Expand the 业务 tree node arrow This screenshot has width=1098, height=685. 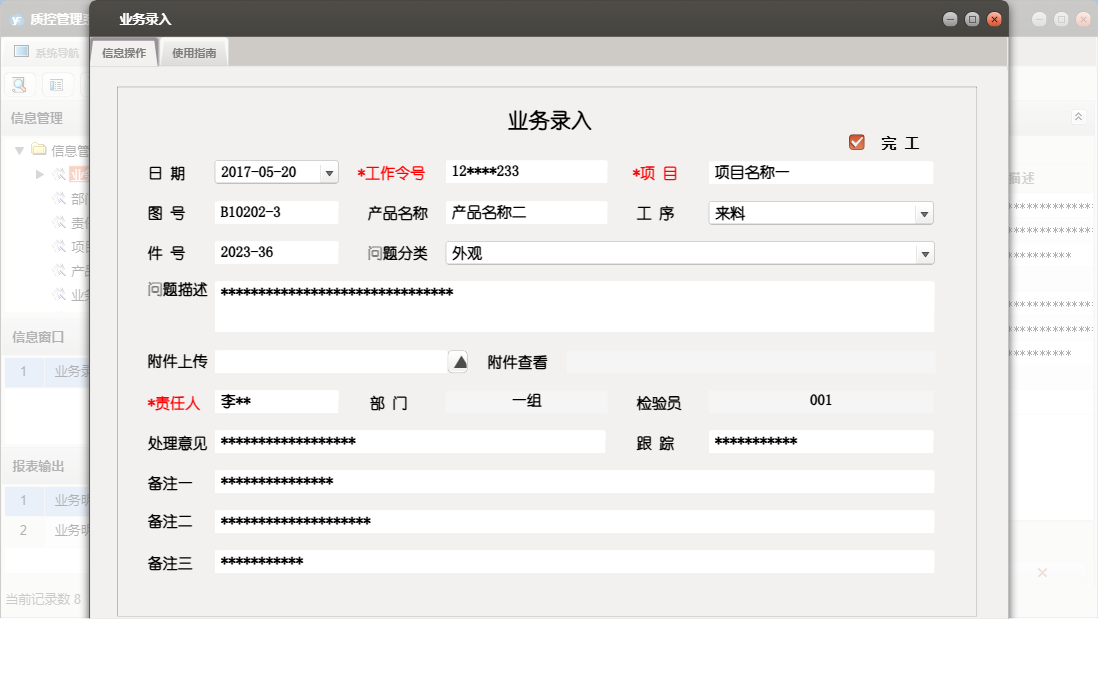click(40, 174)
